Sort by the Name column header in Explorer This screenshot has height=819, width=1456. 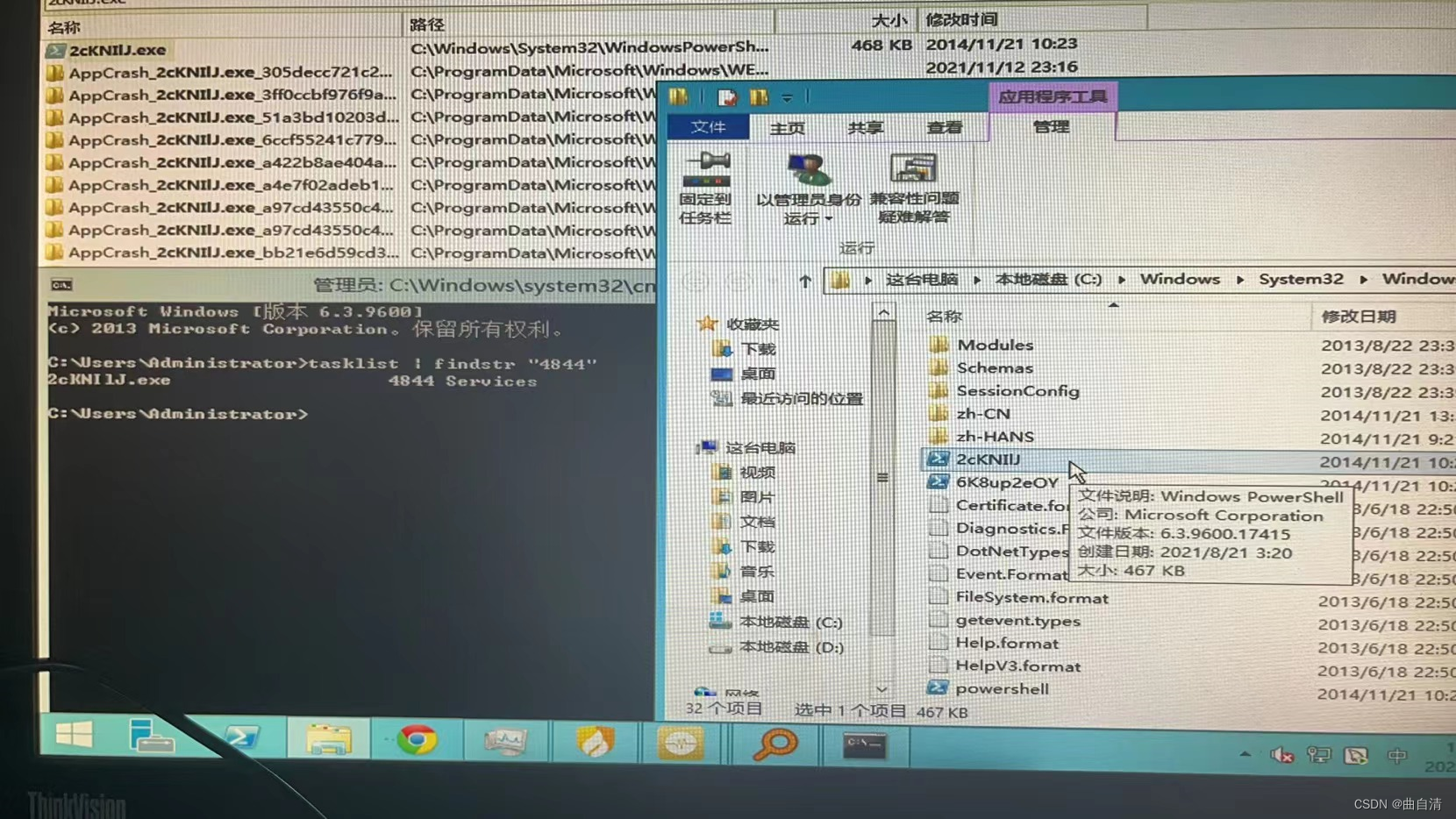[944, 317]
